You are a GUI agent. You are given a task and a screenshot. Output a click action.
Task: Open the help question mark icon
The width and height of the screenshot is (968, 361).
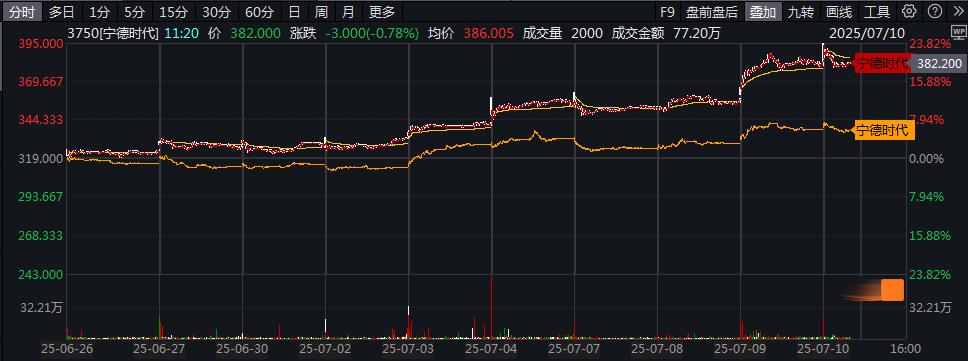pyautogui.click(x=935, y=11)
